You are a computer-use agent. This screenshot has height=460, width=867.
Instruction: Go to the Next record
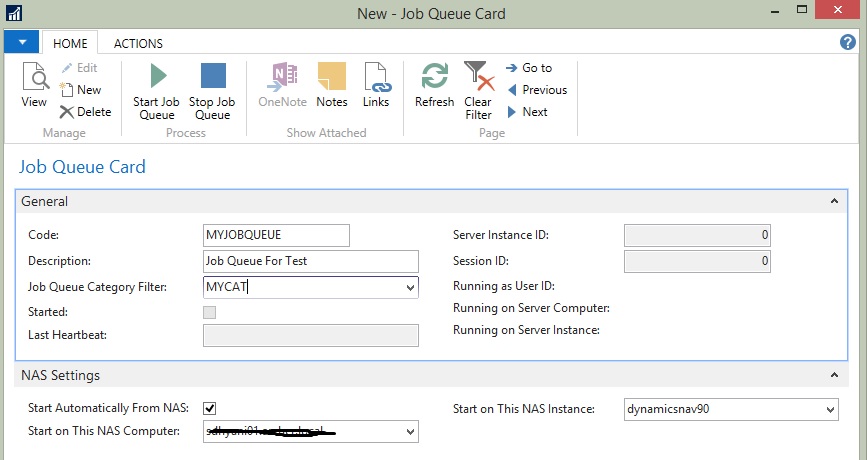click(x=528, y=112)
